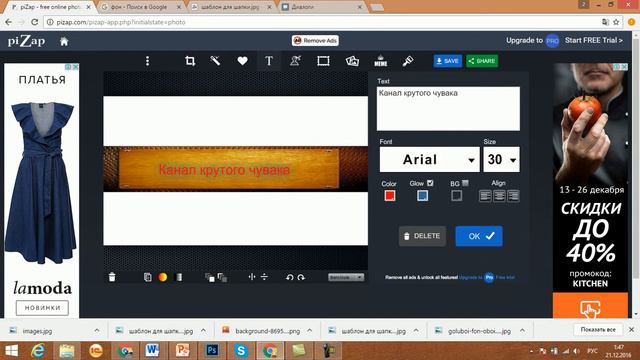
Task: Close the downloads bar
Action: (631, 329)
